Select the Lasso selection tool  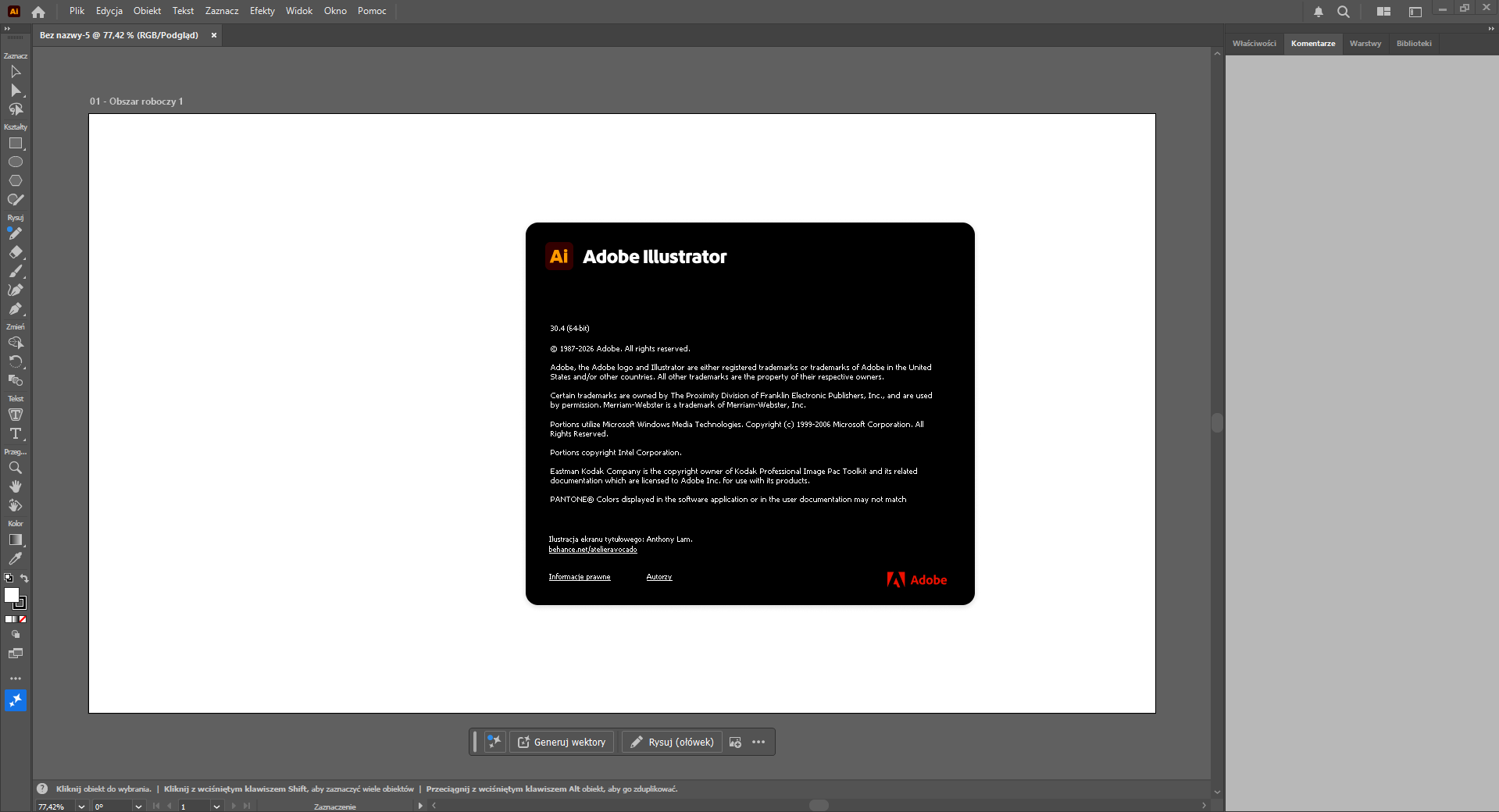coord(16,109)
